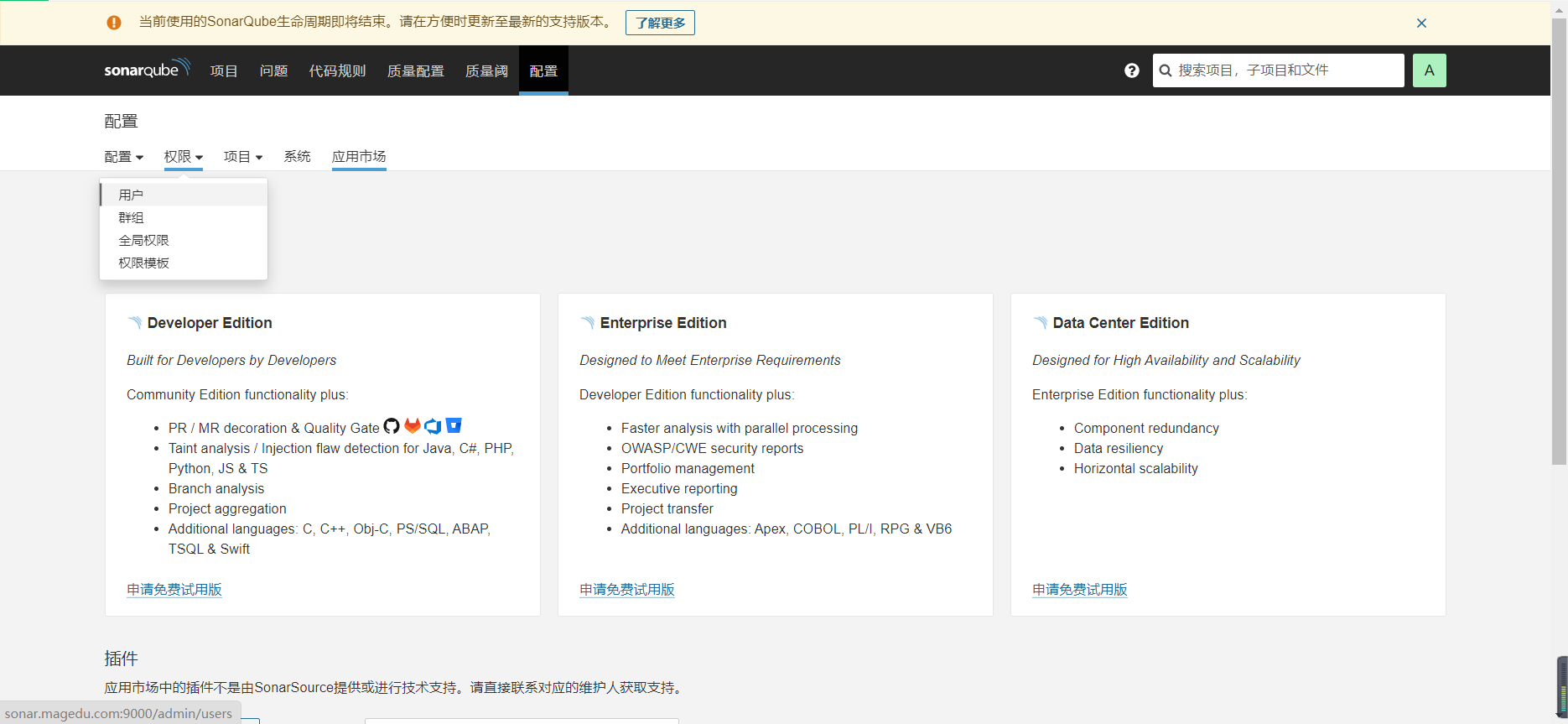Collapse the 权限 dropdown menu
1568x724 pixels.
(x=184, y=157)
